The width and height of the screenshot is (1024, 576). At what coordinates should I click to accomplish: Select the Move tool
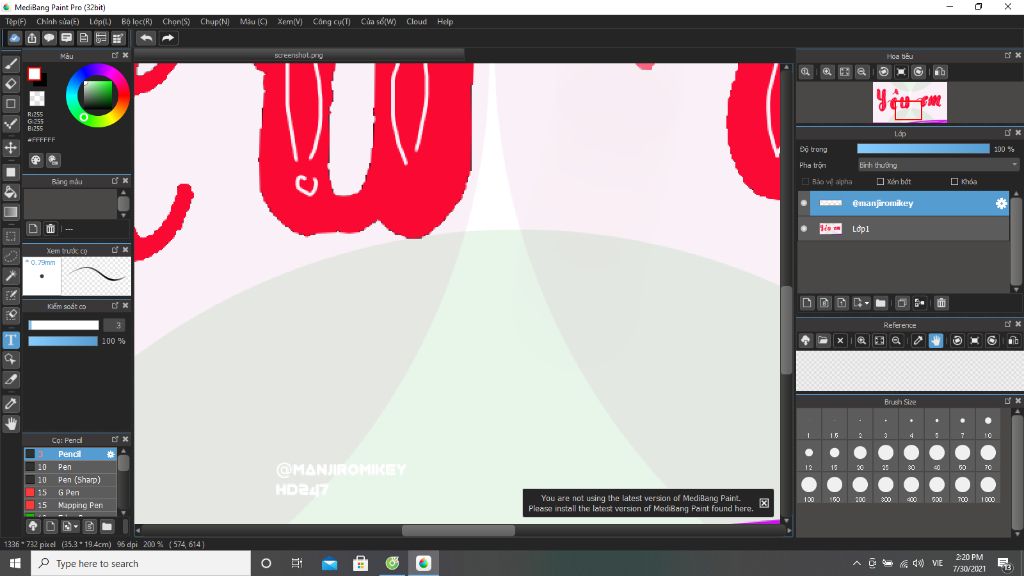10,148
